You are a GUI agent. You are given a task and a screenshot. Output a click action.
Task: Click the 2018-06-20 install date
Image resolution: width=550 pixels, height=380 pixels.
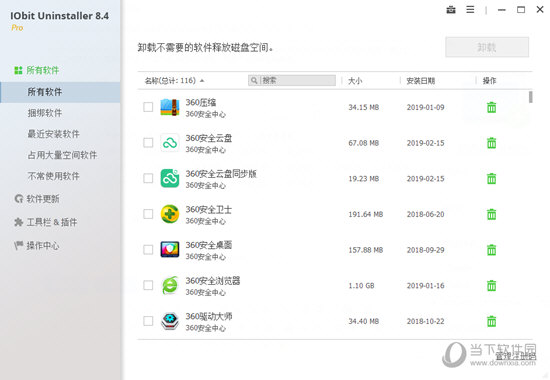(425, 214)
